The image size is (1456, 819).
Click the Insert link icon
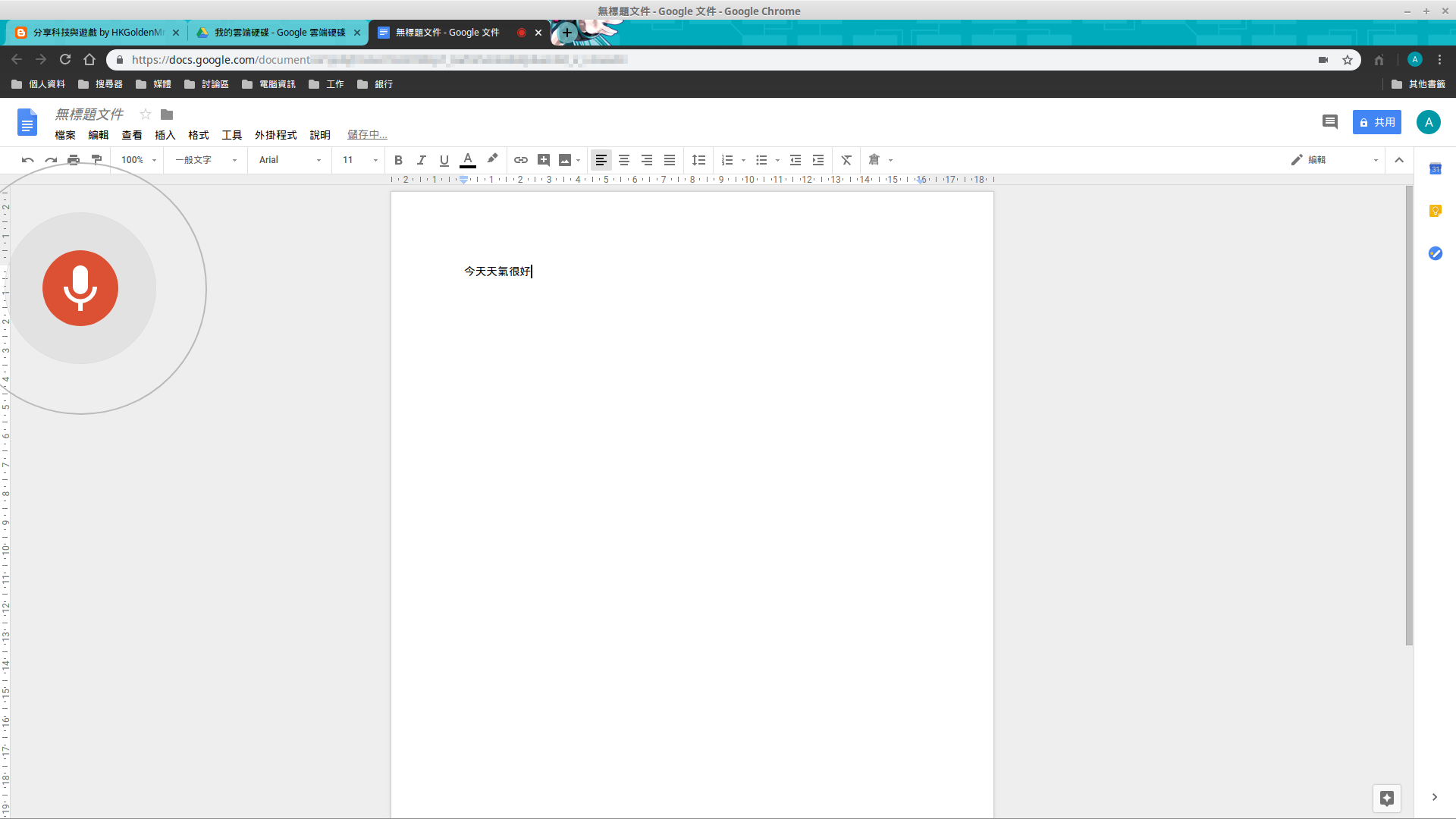click(x=521, y=160)
